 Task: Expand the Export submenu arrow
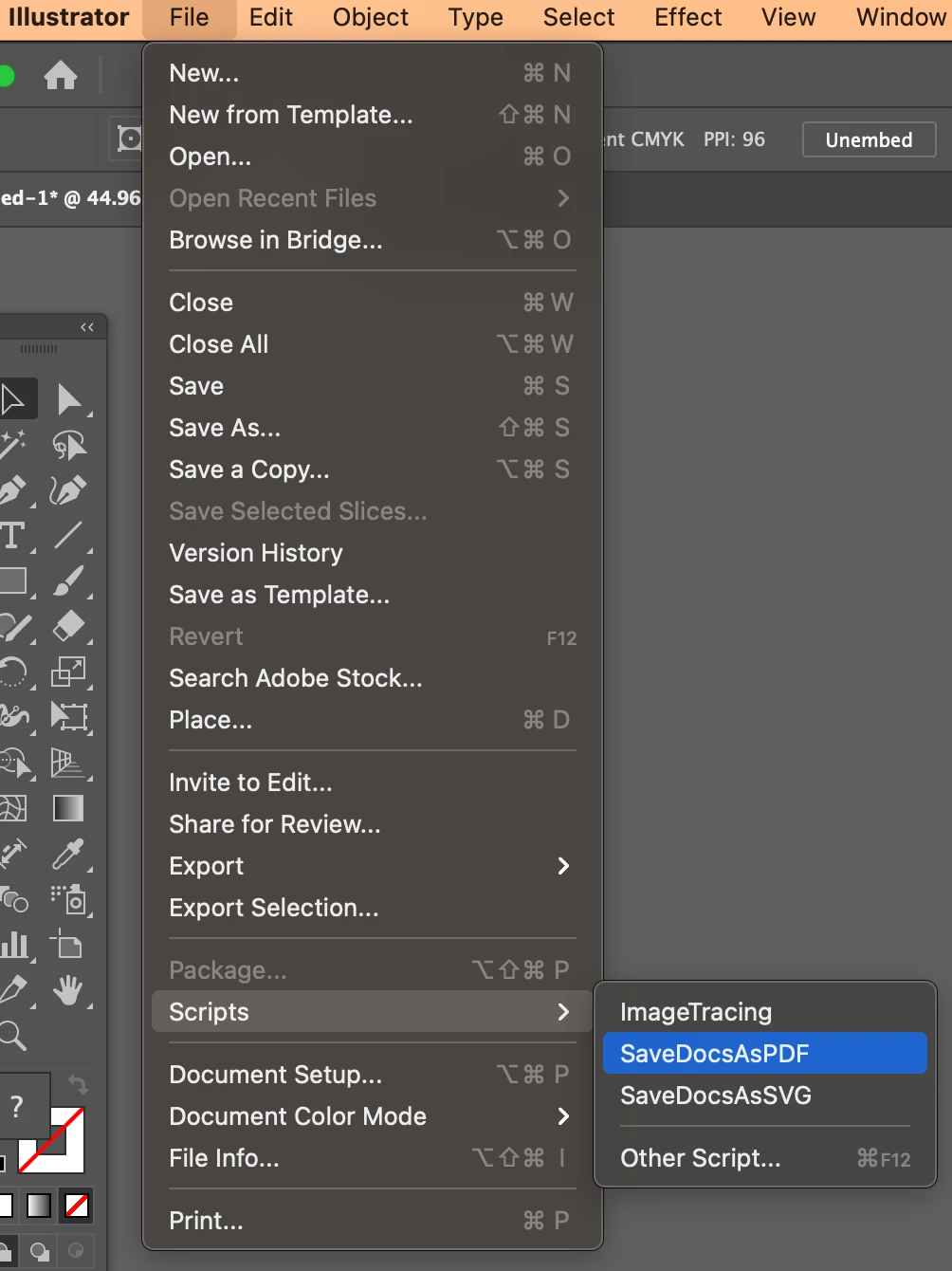563,866
